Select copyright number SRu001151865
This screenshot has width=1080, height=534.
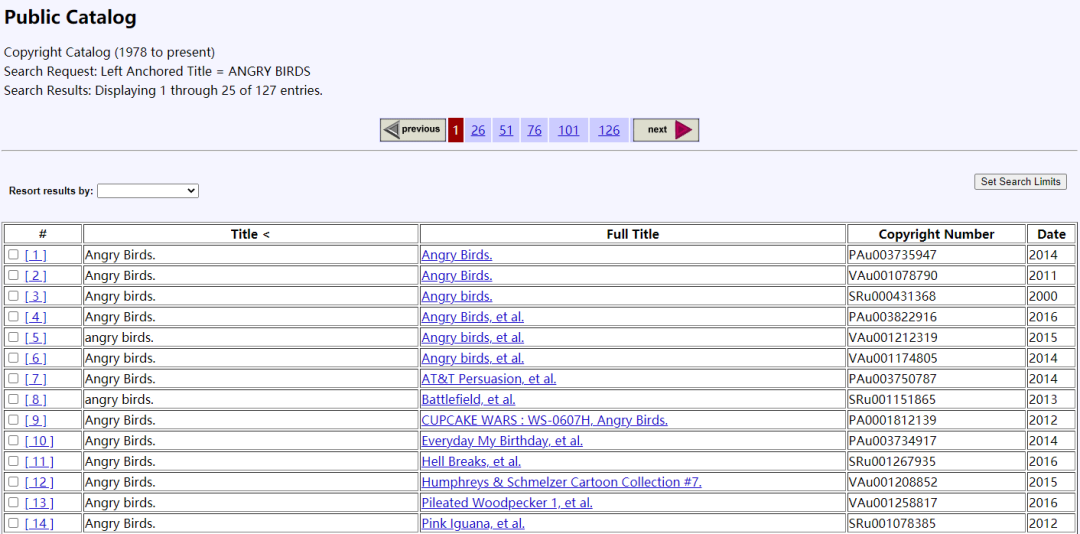[893, 400]
